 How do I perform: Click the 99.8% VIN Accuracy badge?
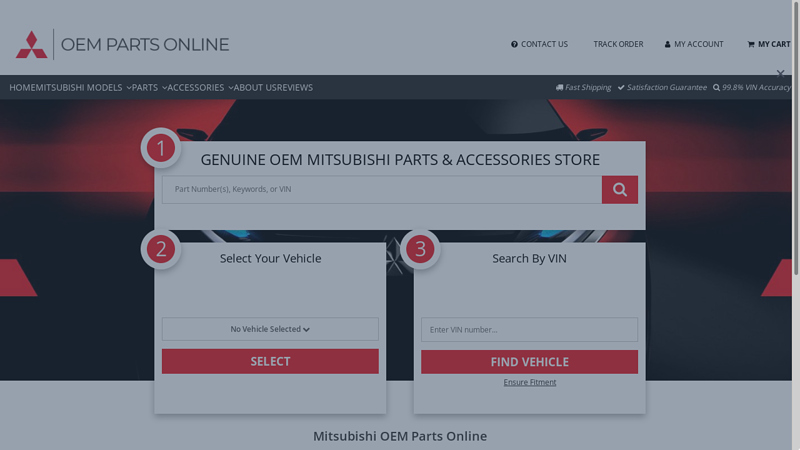coord(752,87)
